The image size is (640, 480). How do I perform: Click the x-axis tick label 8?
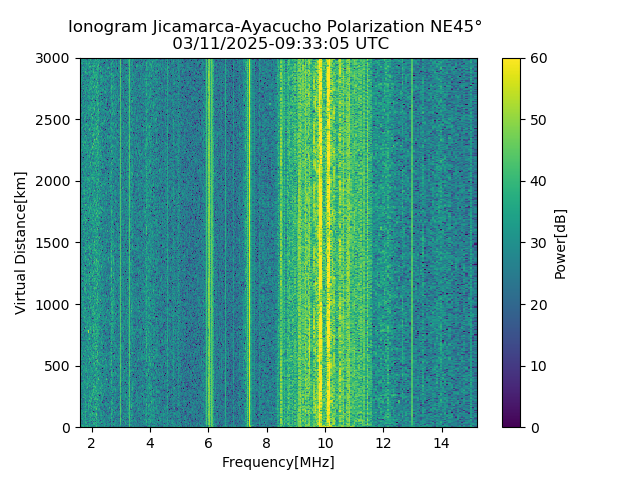[x=267, y=443]
